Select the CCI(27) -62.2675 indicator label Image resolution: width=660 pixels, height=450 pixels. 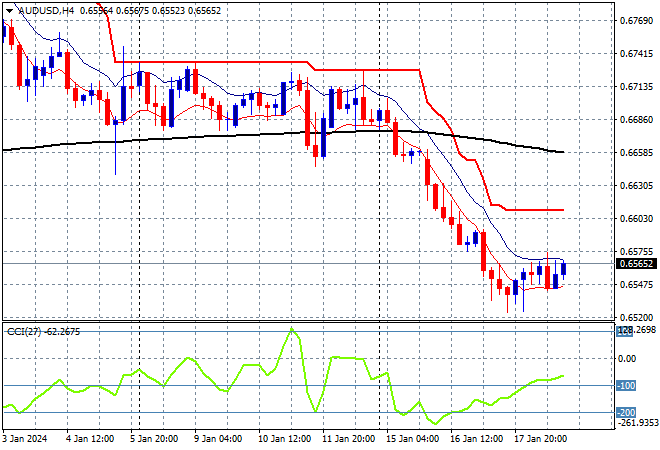(x=43, y=332)
